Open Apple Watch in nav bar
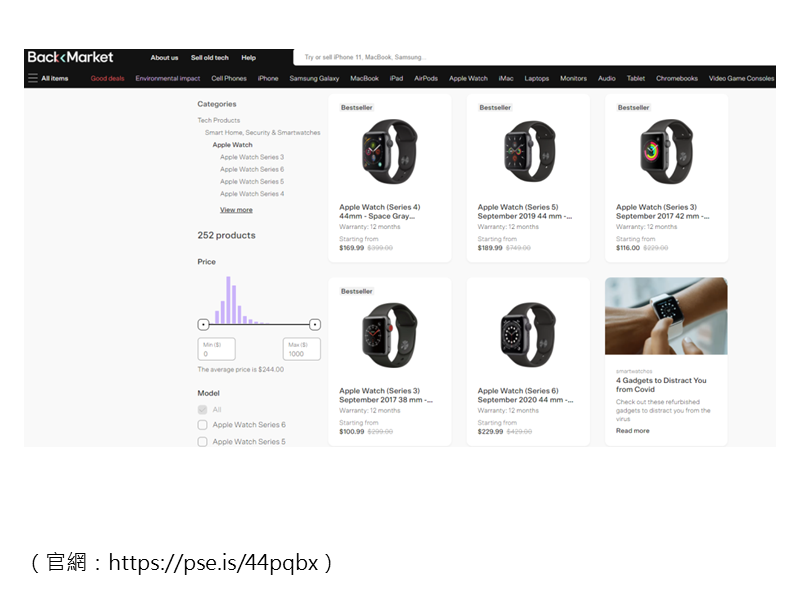The height and width of the screenshot is (591, 786). tap(468, 78)
